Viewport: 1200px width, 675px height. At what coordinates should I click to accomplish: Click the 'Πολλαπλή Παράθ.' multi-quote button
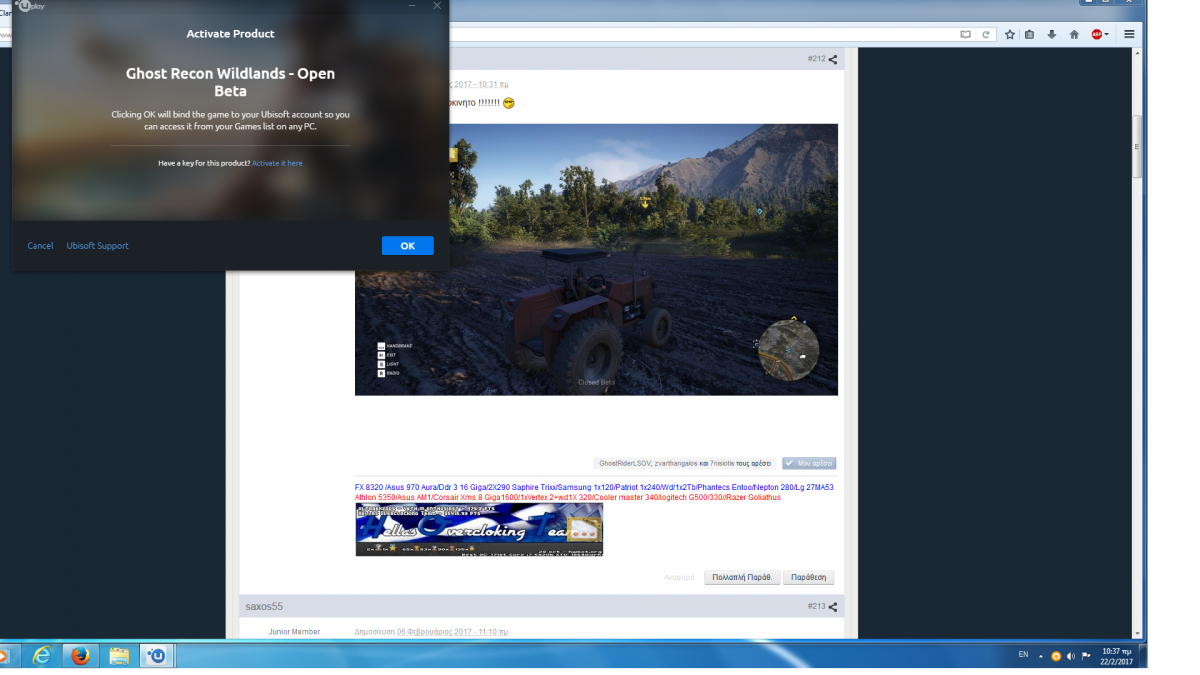pyautogui.click(x=741, y=578)
